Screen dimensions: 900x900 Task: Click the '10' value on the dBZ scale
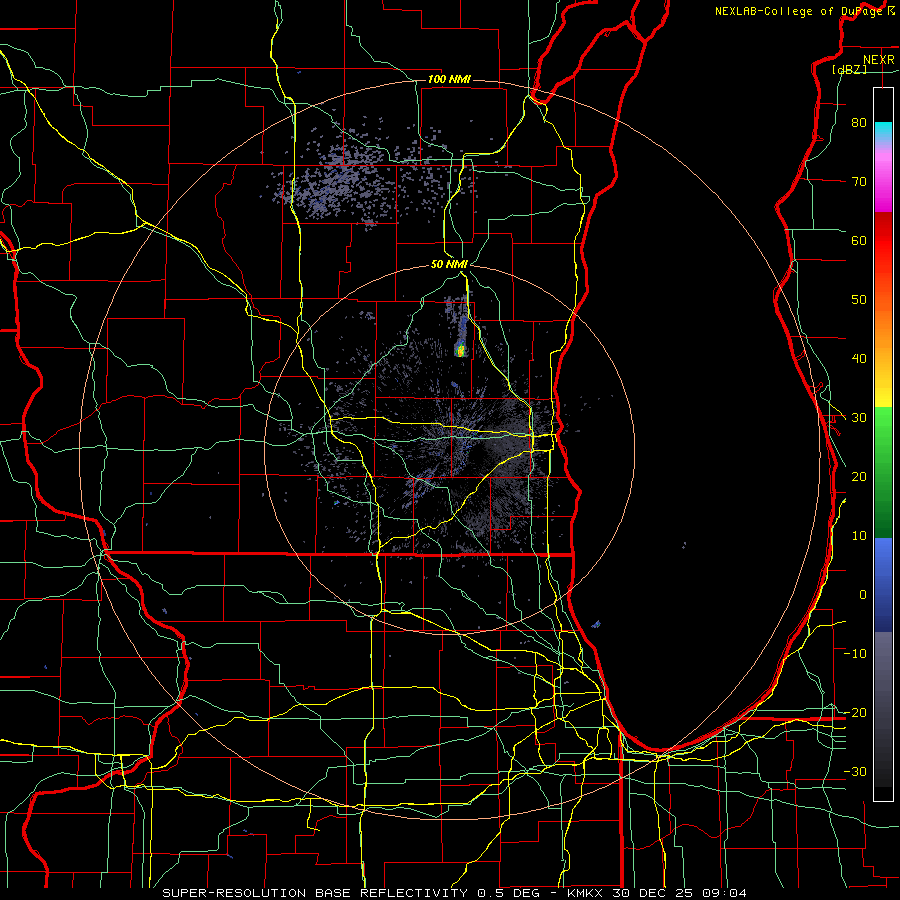(859, 536)
